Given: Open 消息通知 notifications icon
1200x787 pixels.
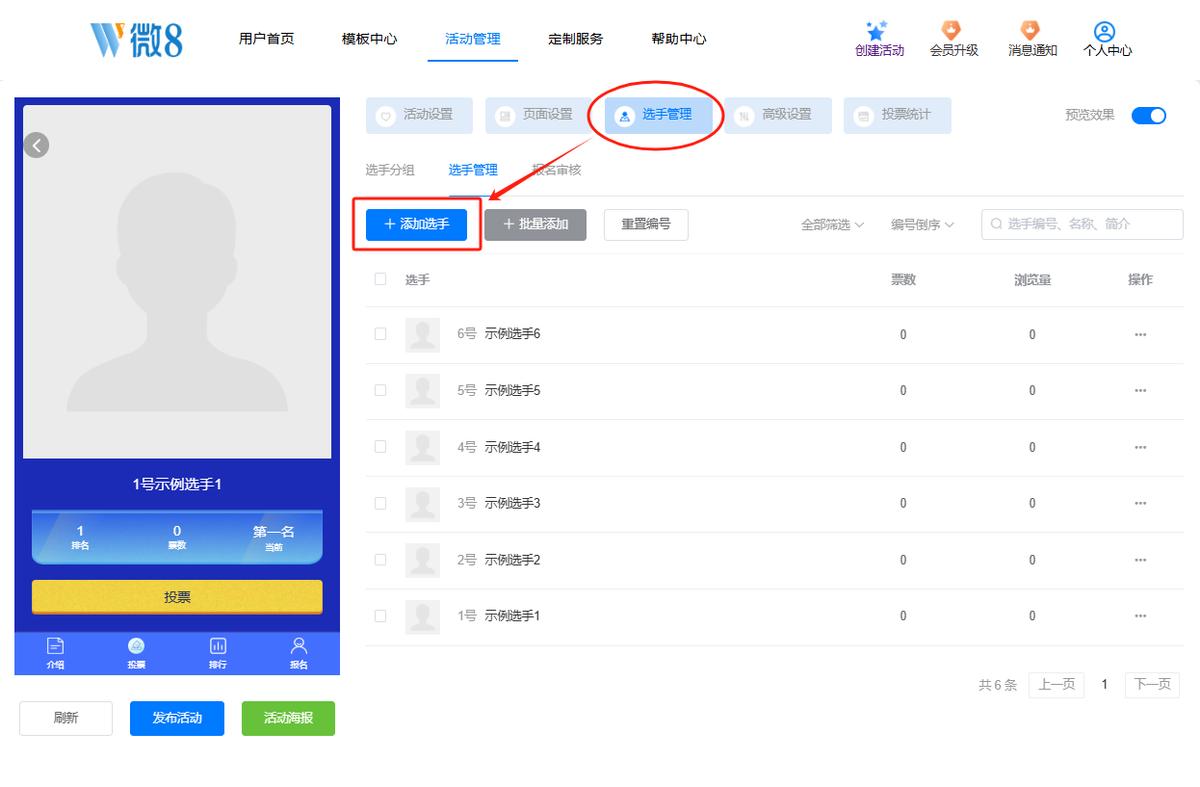Looking at the screenshot, I should click(x=1030, y=31).
